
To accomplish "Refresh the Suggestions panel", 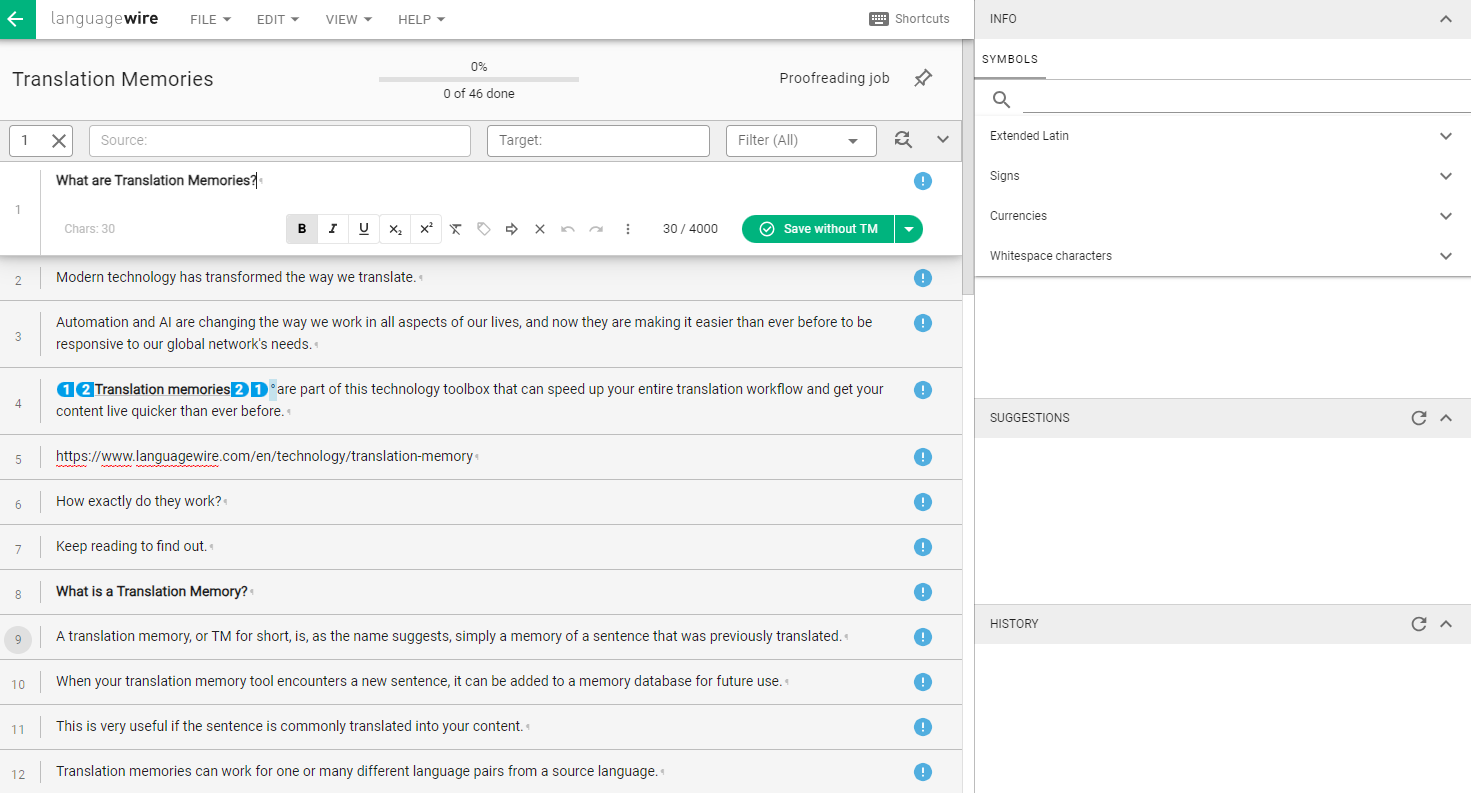I will click(1418, 418).
